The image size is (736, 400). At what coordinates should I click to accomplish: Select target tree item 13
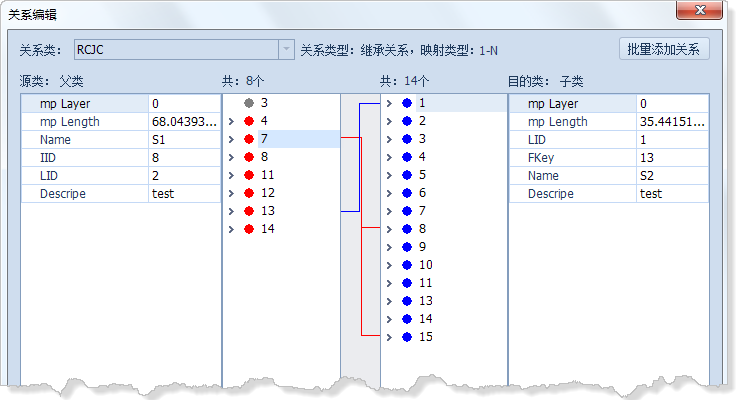click(x=426, y=301)
